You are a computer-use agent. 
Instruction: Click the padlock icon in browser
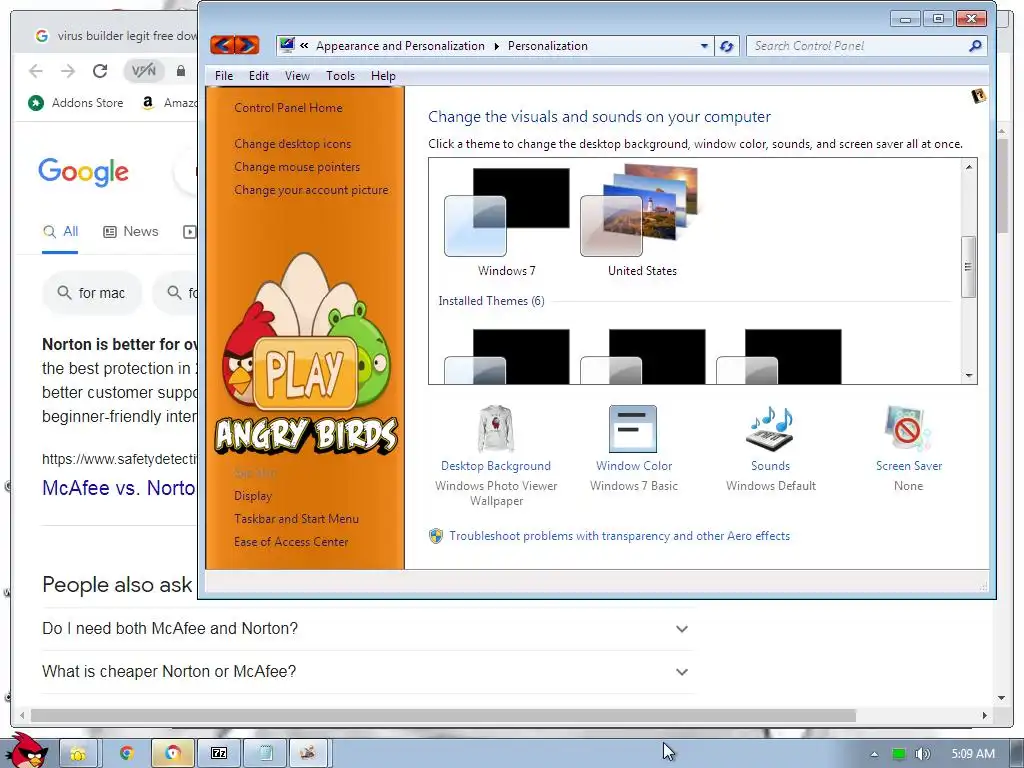pos(181,71)
